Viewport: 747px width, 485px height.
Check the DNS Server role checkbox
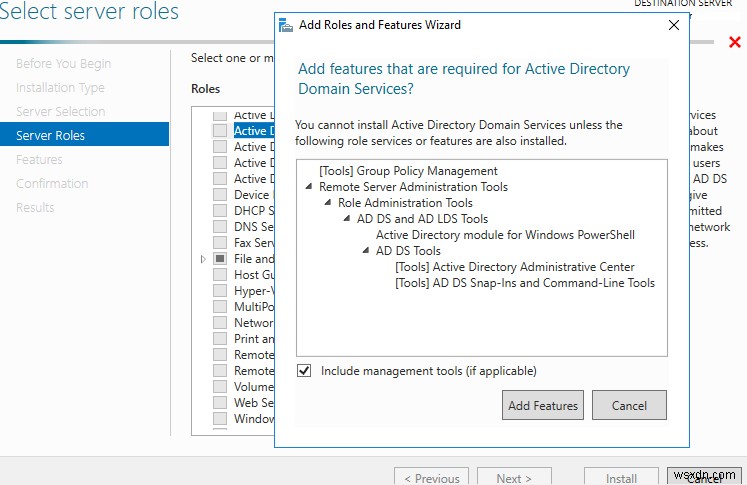pyautogui.click(x=220, y=226)
